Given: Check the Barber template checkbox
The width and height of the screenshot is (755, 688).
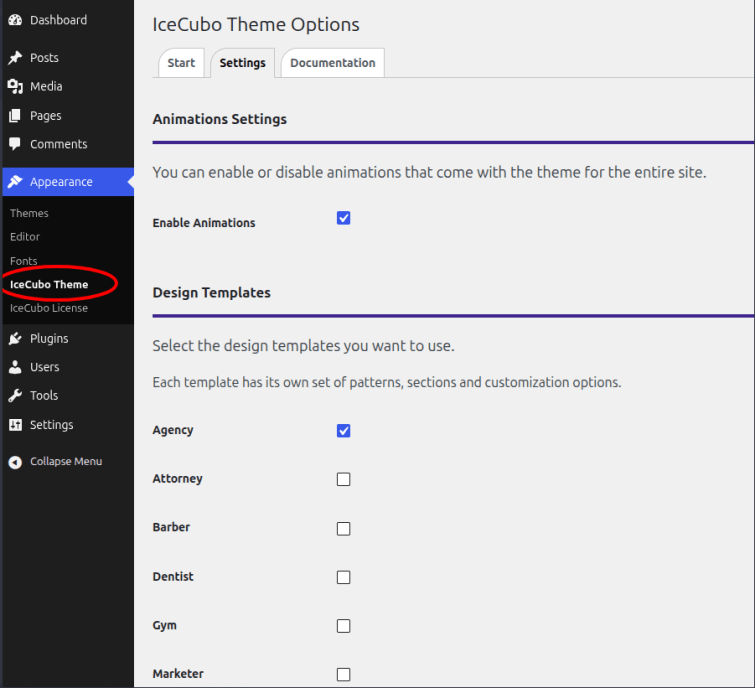Looking at the screenshot, I should [343, 528].
